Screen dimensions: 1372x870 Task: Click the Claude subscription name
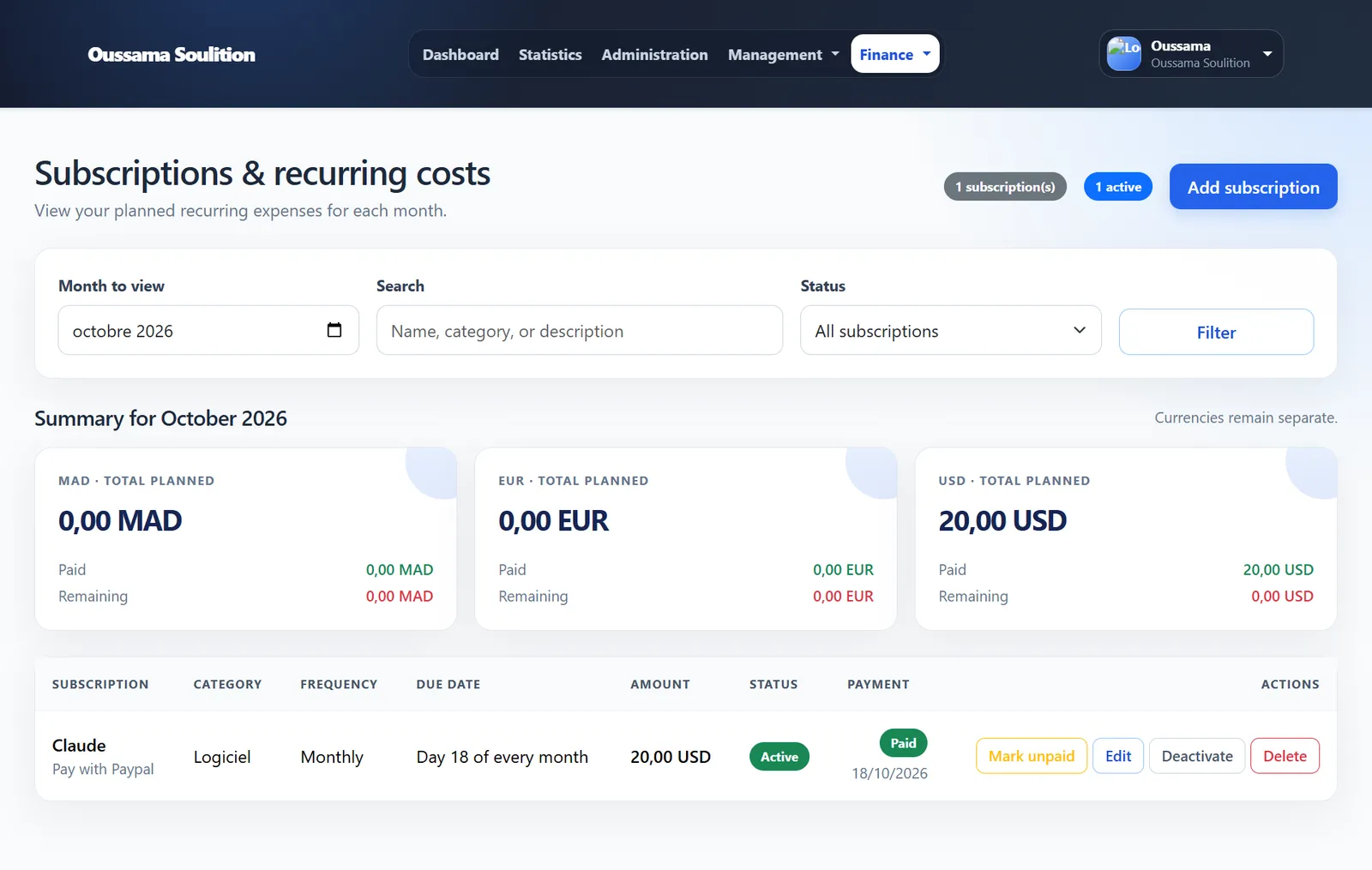[x=79, y=745]
